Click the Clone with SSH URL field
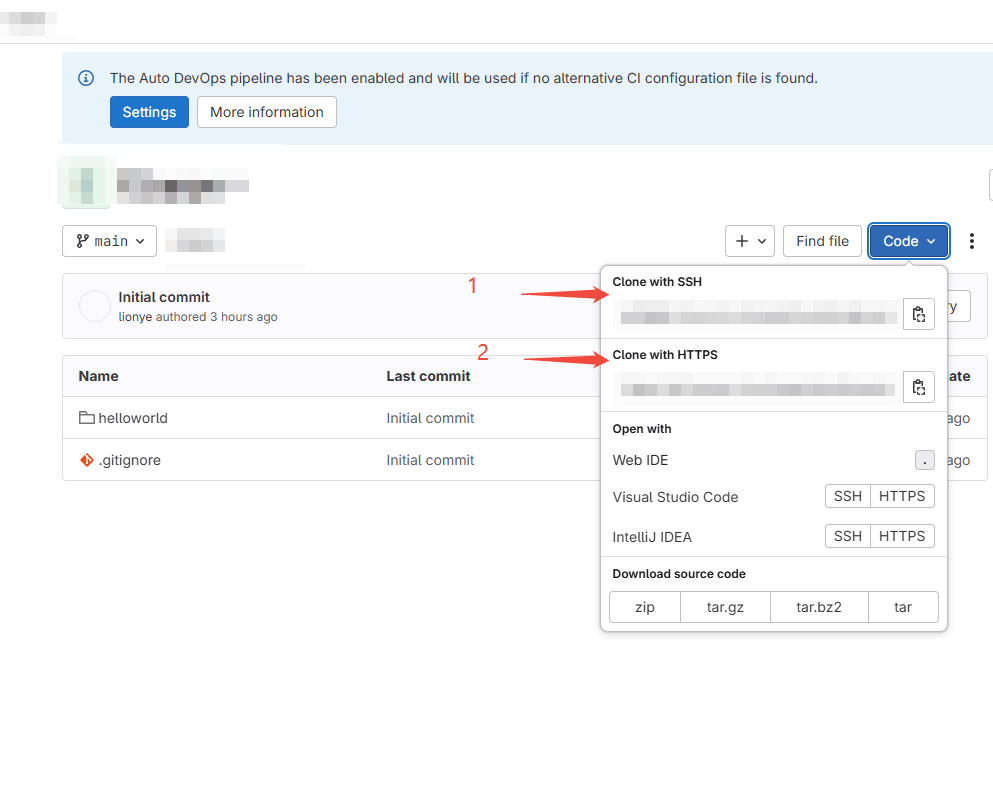The image size is (993, 792). click(x=758, y=318)
